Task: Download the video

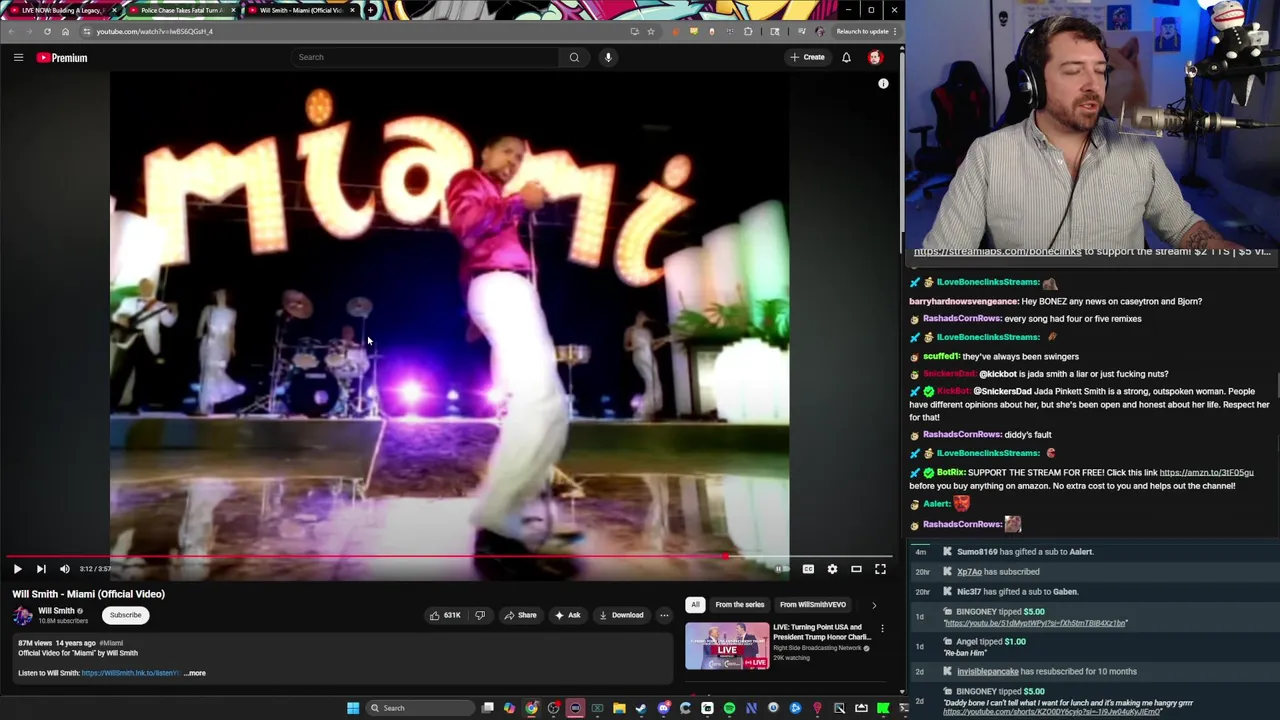Action: click(x=621, y=615)
